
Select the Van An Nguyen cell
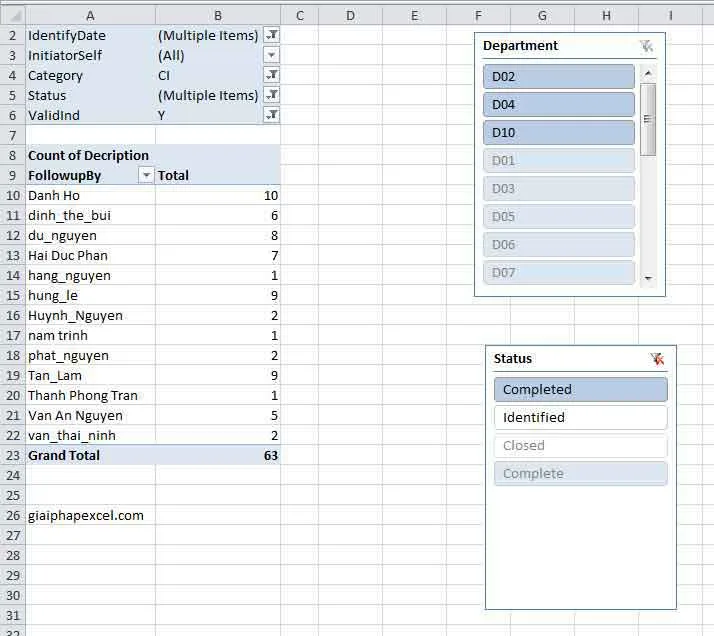(90, 416)
